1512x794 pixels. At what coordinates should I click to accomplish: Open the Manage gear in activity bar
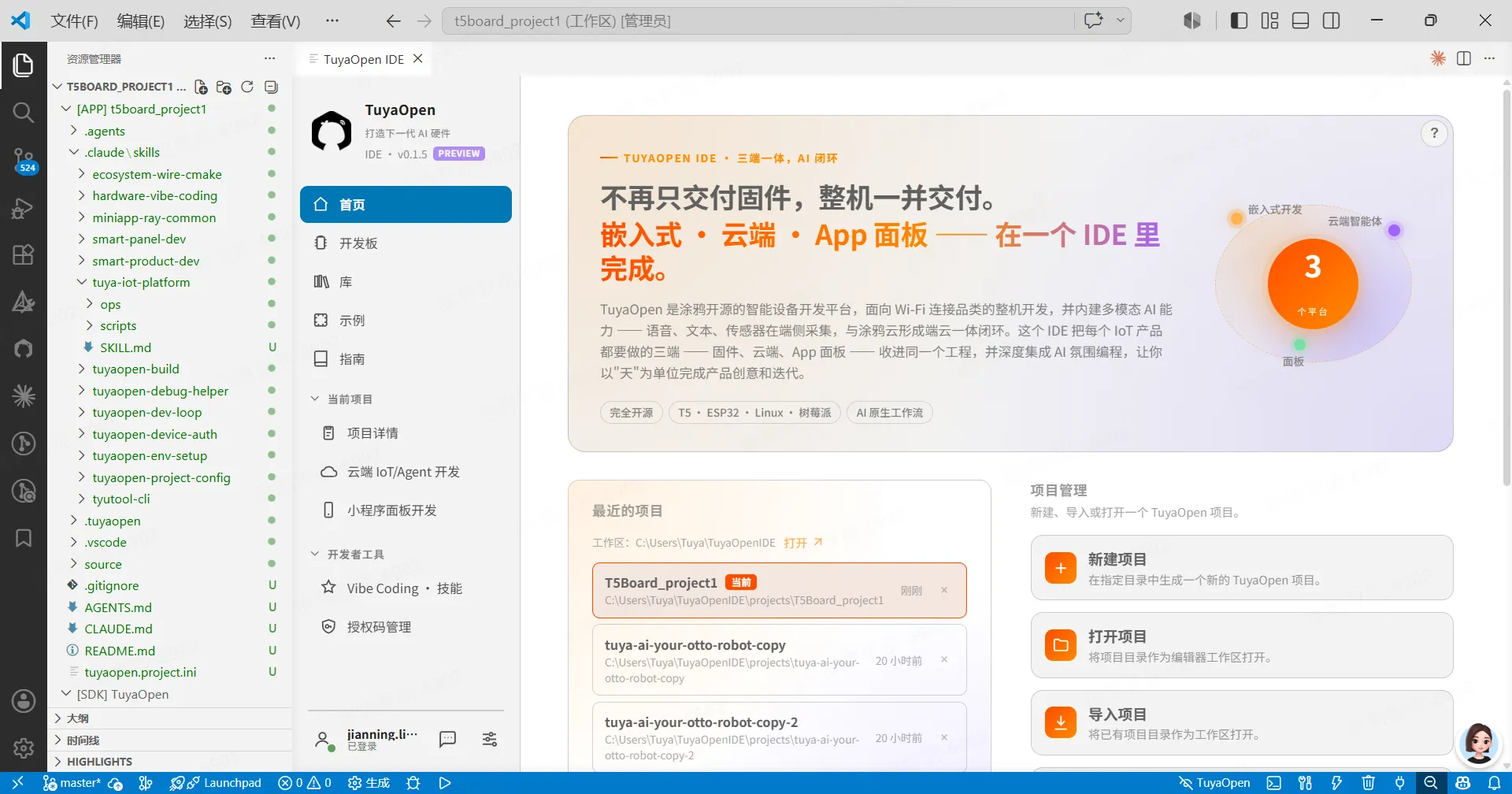click(24, 748)
